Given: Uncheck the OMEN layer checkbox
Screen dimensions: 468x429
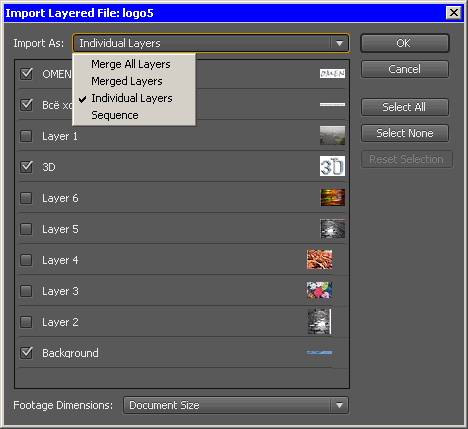Looking at the screenshot, I should click(x=26, y=74).
